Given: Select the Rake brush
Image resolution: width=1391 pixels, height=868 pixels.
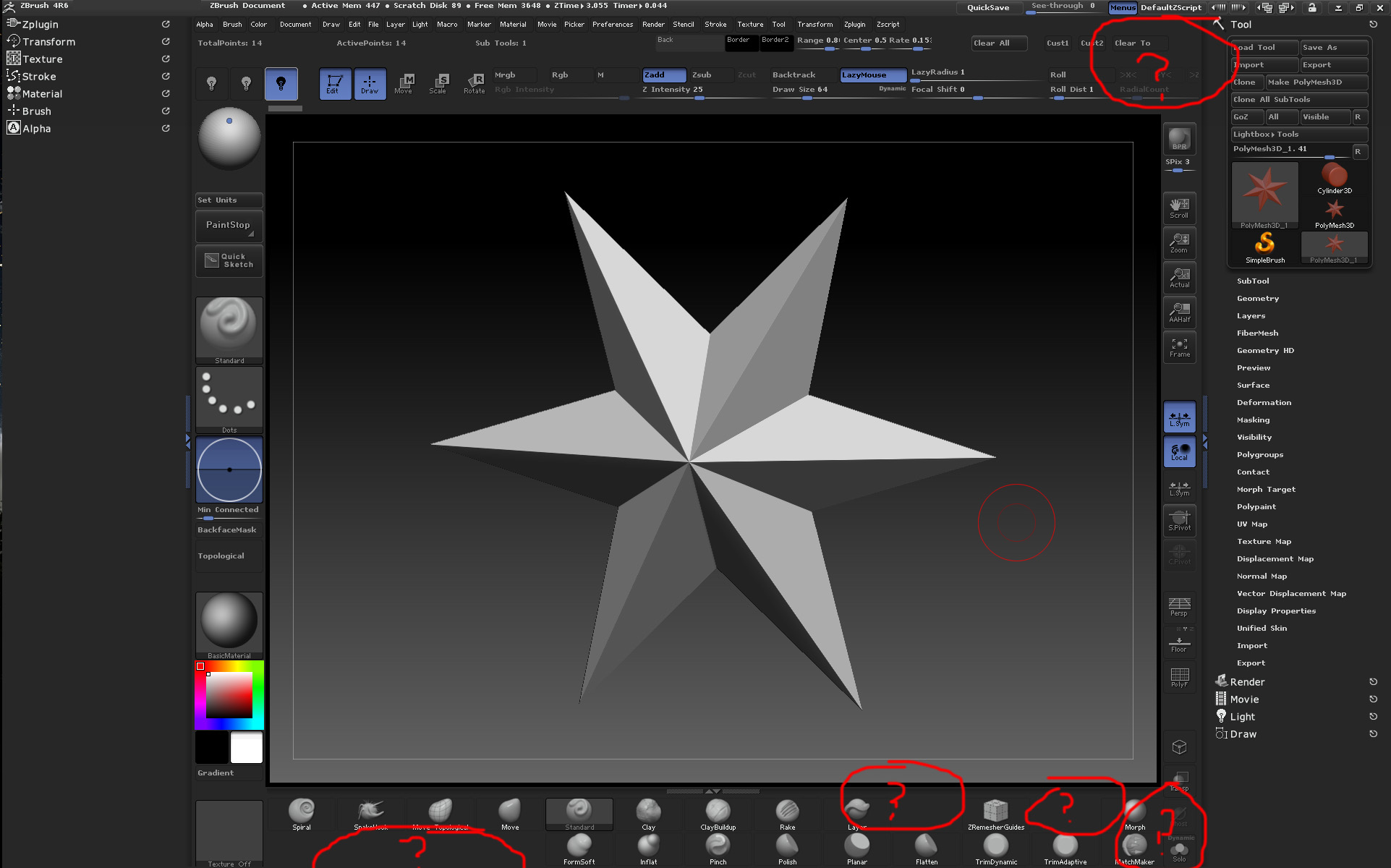Looking at the screenshot, I should [788, 814].
